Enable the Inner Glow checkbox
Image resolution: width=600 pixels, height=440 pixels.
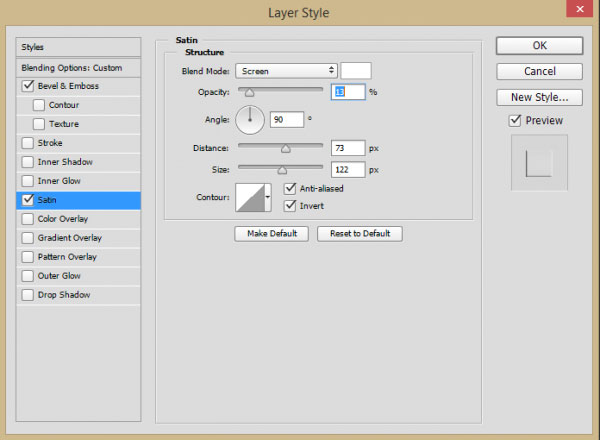tap(28, 181)
